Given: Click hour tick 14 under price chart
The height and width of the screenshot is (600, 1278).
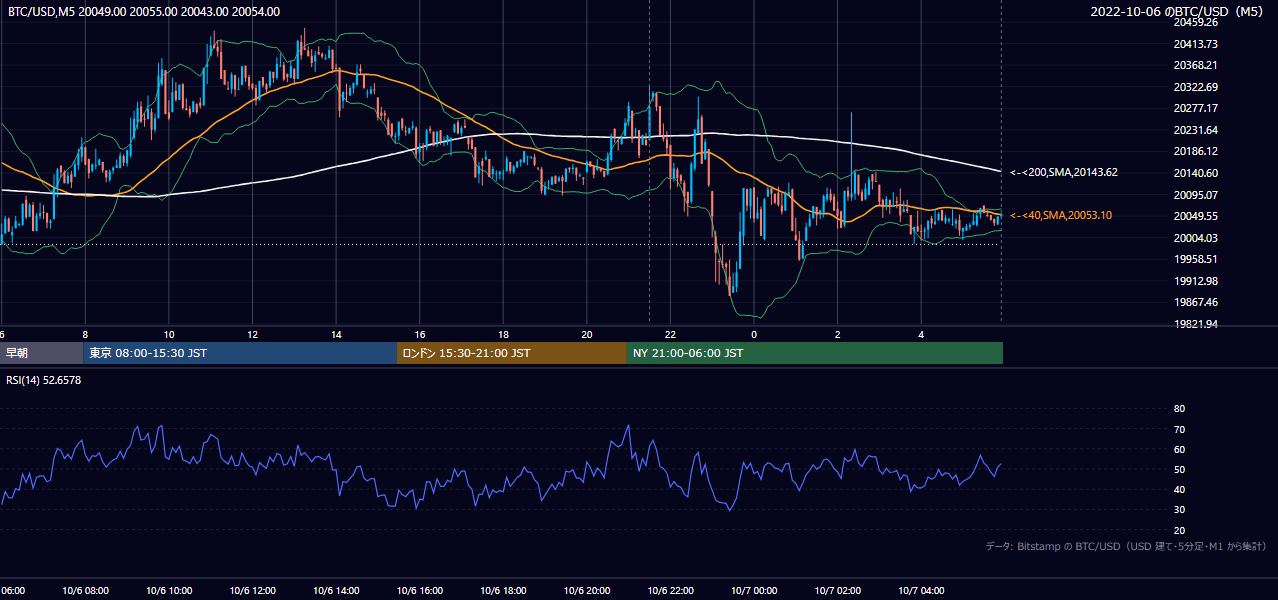Looking at the screenshot, I should point(336,334).
